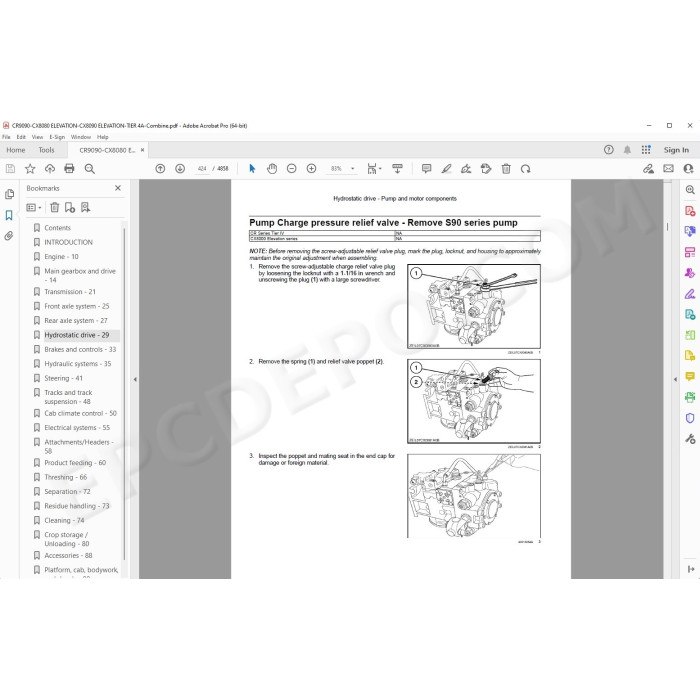
Task: Go to previous page arrow
Action: [160, 169]
